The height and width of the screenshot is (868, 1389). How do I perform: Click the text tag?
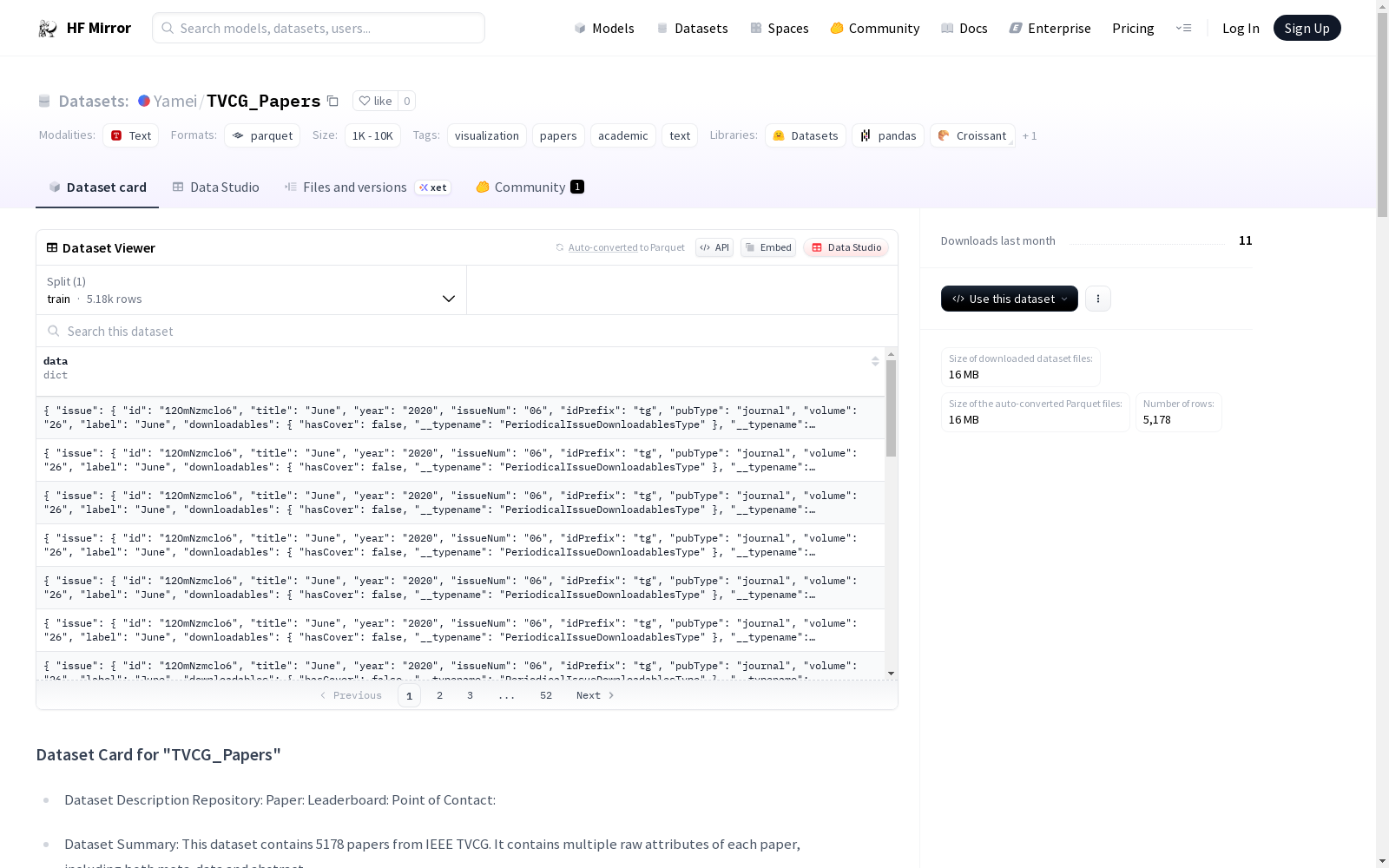[x=680, y=135]
